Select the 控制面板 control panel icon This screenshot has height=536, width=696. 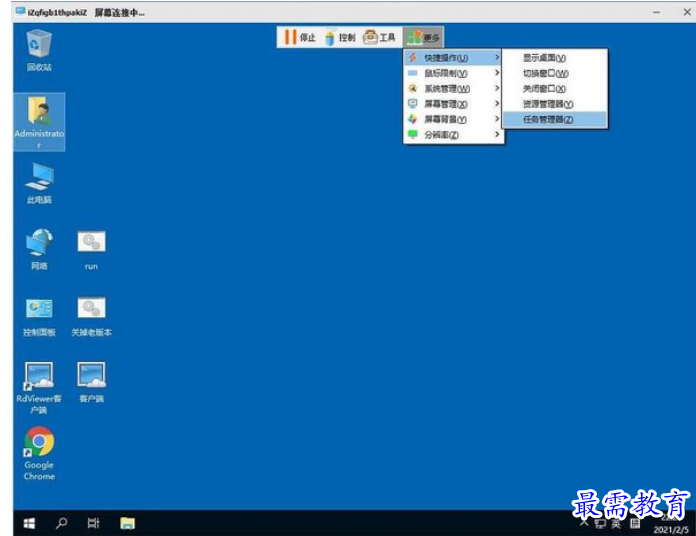point(39,317)
